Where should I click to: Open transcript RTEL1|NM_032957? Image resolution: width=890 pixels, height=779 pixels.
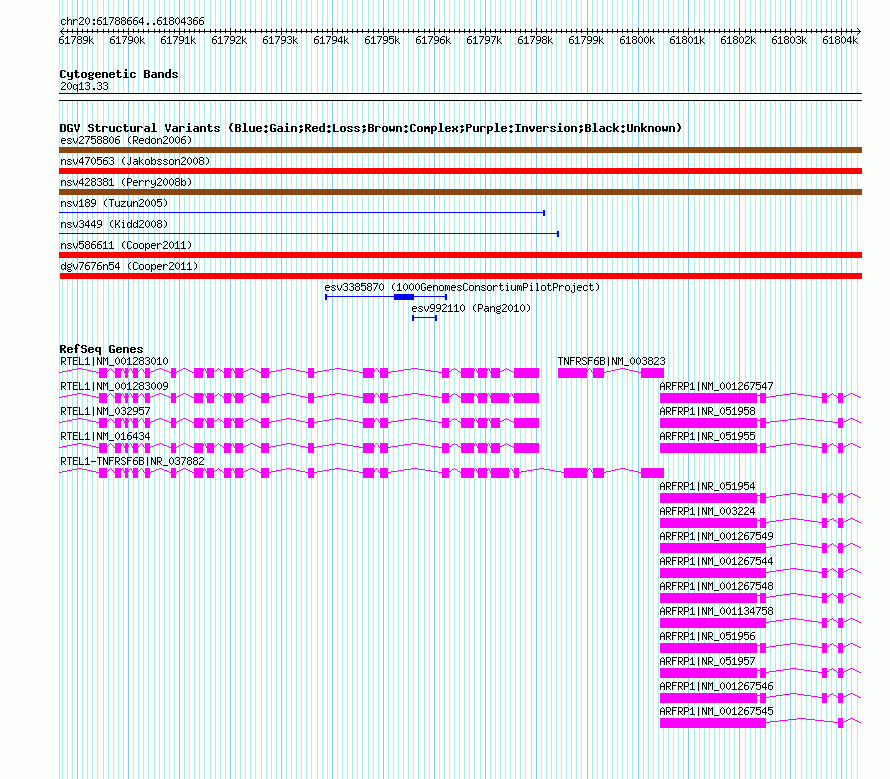tap(105, 411)
